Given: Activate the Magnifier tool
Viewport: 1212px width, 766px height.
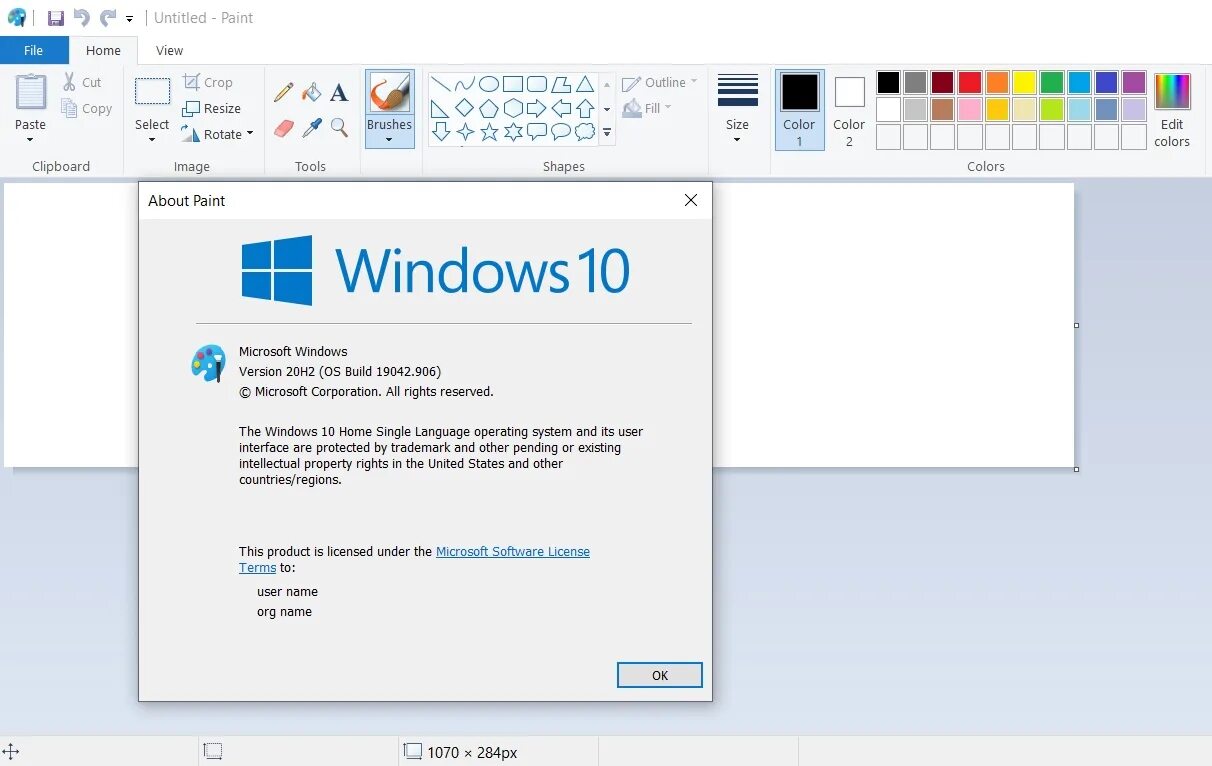Looking at the screenshot, I should coord(339,128).
